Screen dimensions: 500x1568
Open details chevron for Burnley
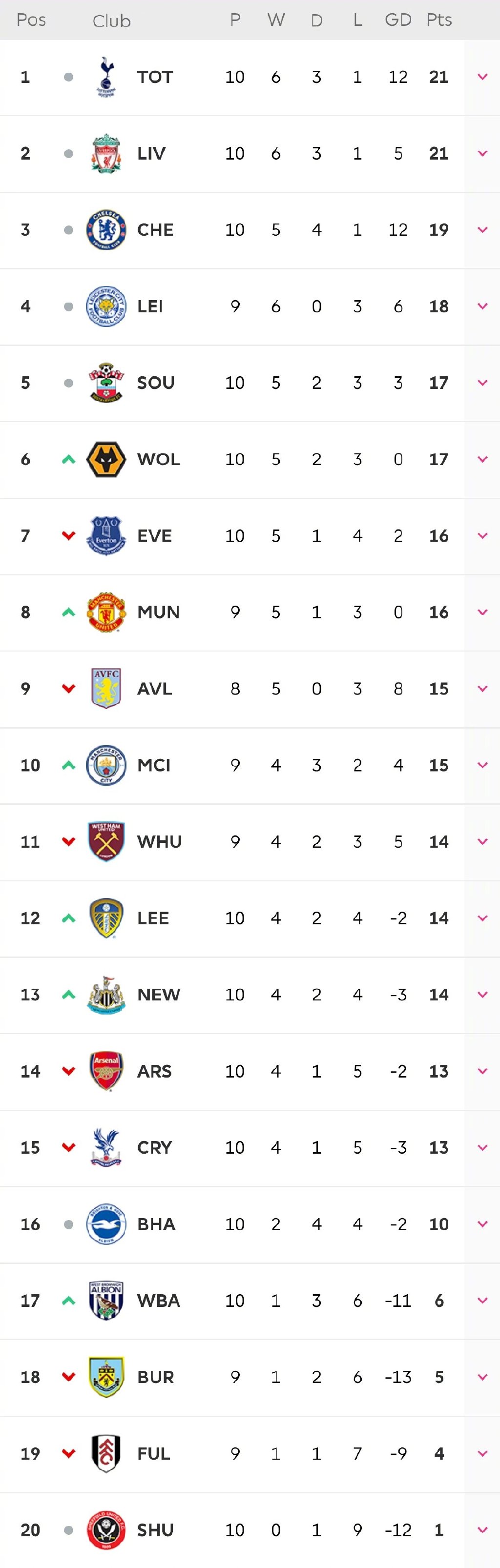point(482,1377)
